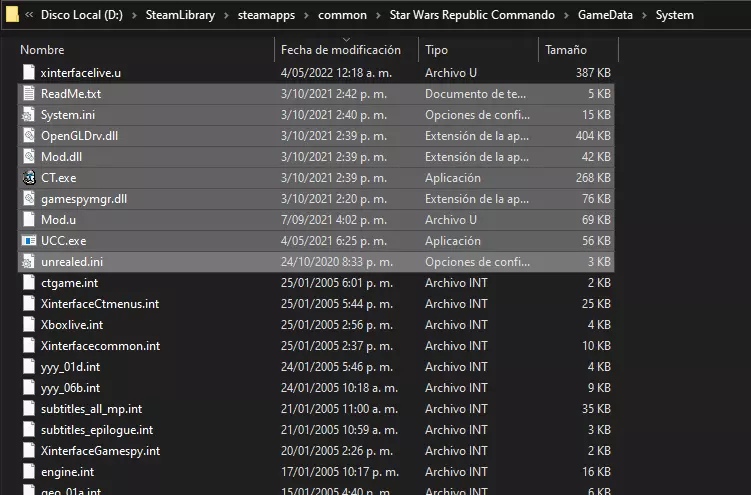Go to Star Wars Republic Commando folder
Screen dimensions: 751x495
470,16
